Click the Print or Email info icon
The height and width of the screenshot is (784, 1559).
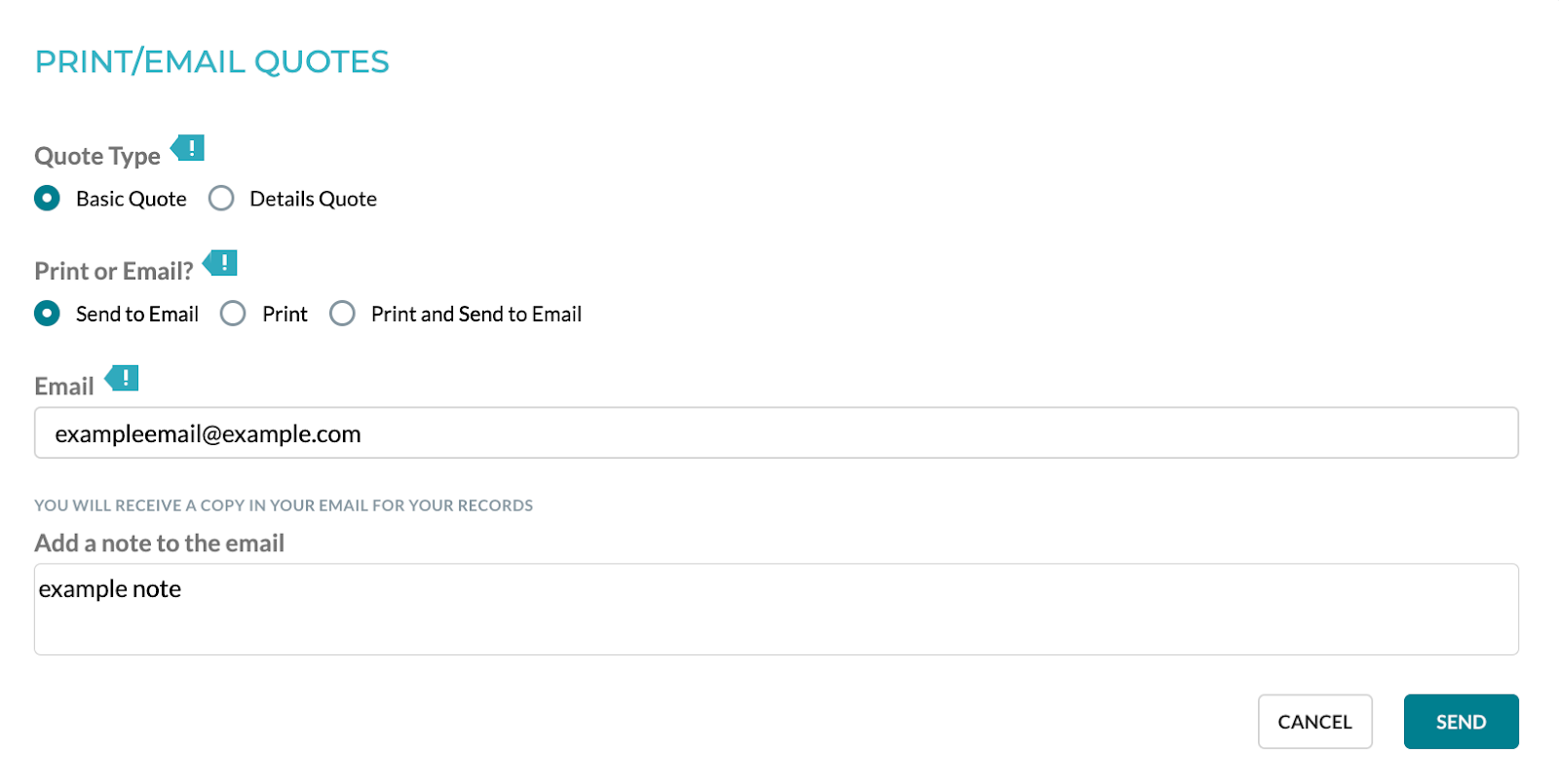[222, 263]
